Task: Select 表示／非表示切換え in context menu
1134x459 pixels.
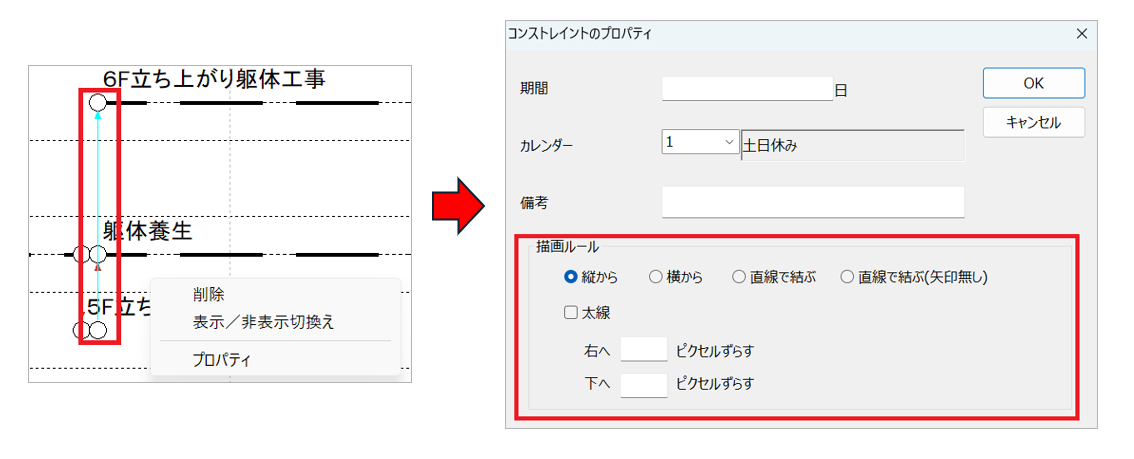Action: (263, 322)
